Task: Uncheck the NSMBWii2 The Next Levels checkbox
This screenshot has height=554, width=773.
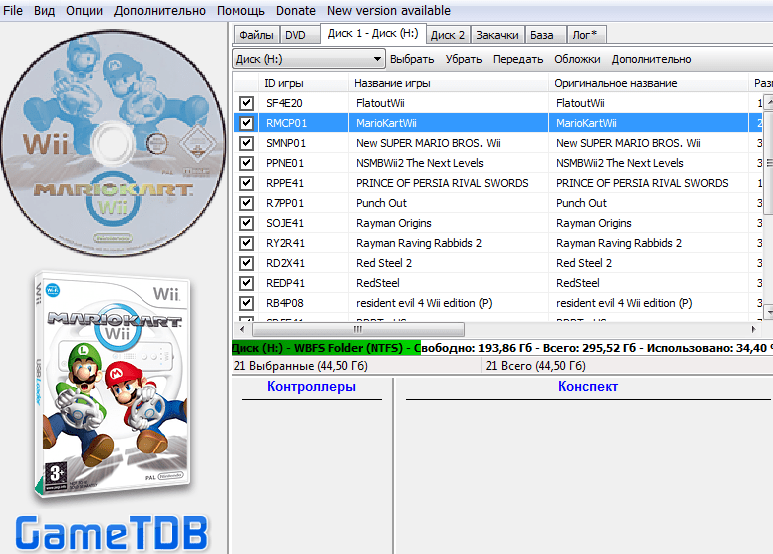Action: point(246,163)
